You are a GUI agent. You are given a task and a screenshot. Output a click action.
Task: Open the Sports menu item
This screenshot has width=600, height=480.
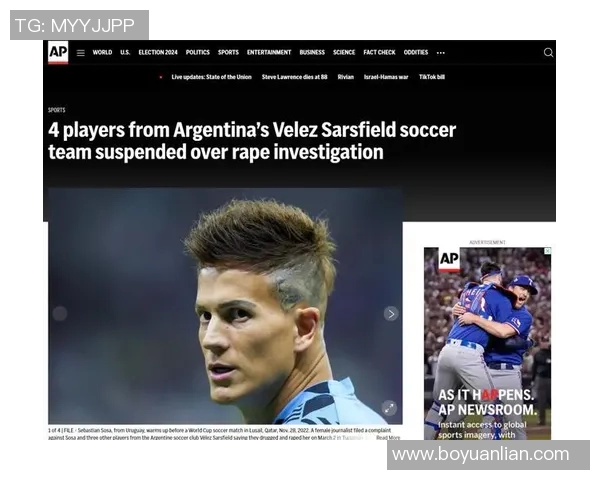pyautogui.click(x=228, y=52)
